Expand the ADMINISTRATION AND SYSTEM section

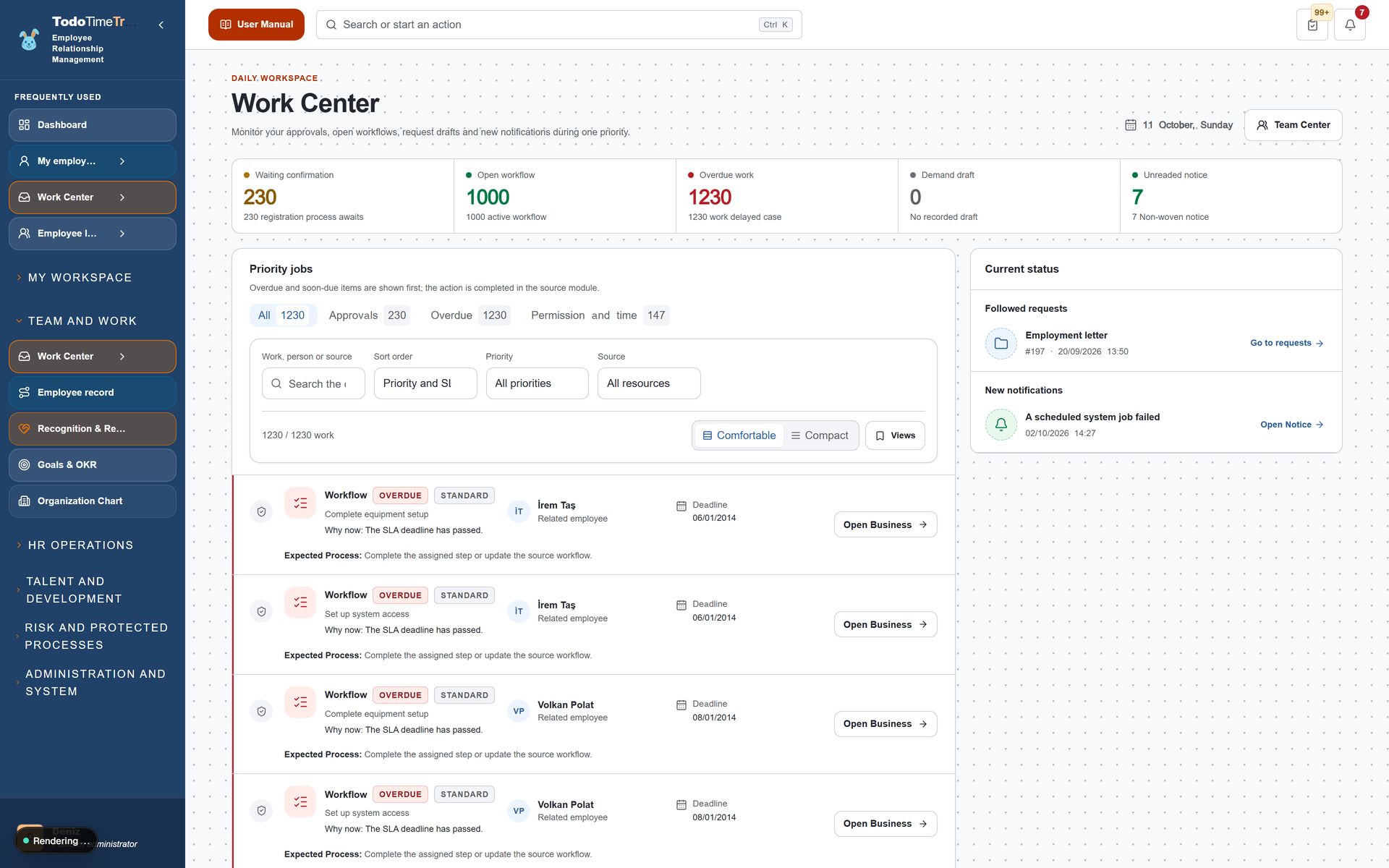(92, 683)
